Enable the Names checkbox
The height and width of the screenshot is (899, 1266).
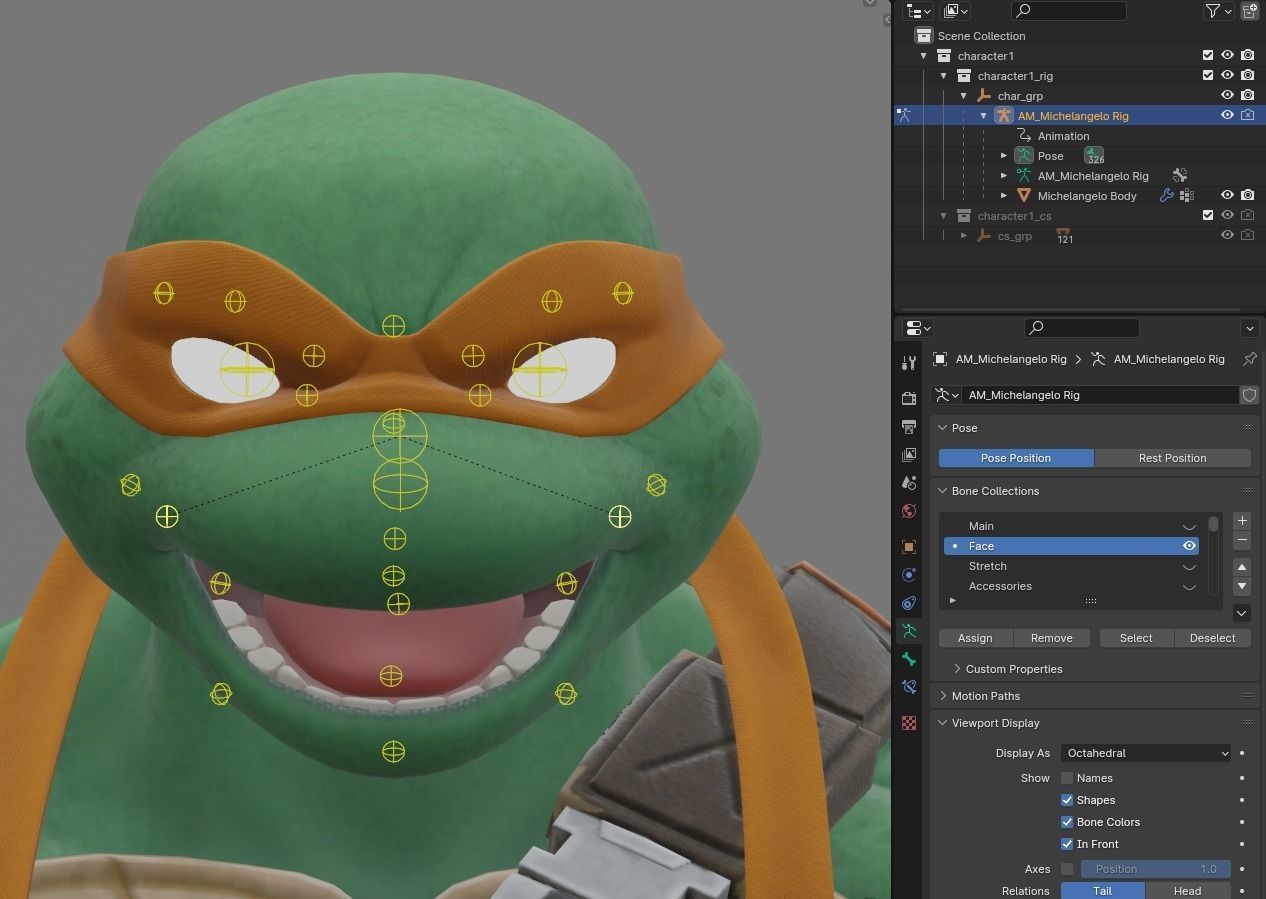click(1067, 778)
